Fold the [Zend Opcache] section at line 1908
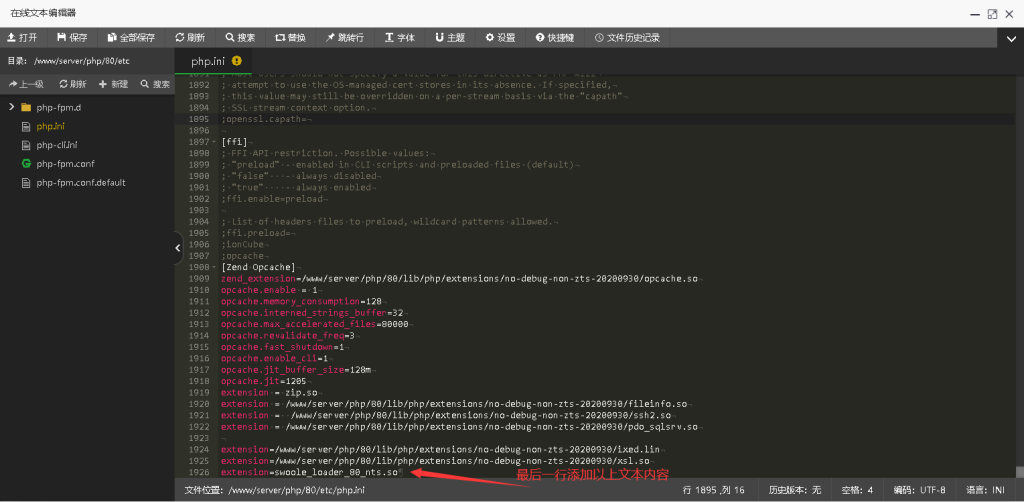 click(x=216, y=268)
